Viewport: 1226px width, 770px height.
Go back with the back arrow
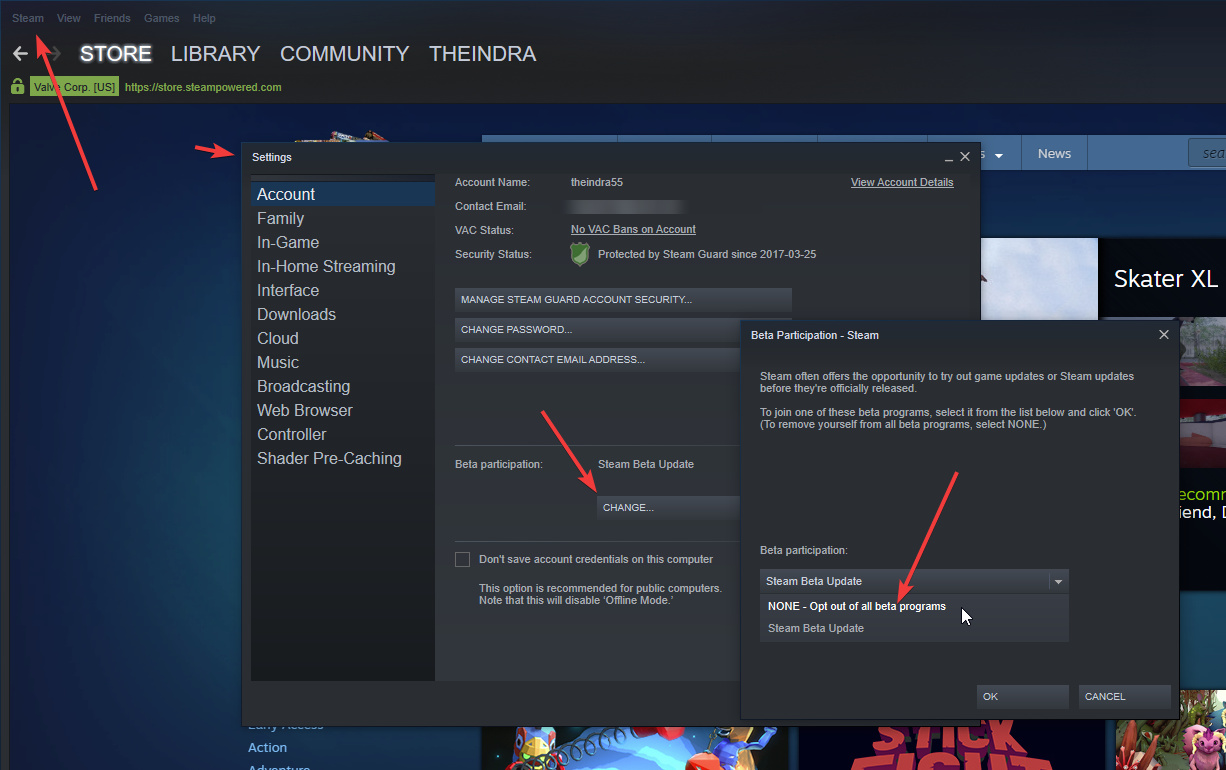[20, 54]
